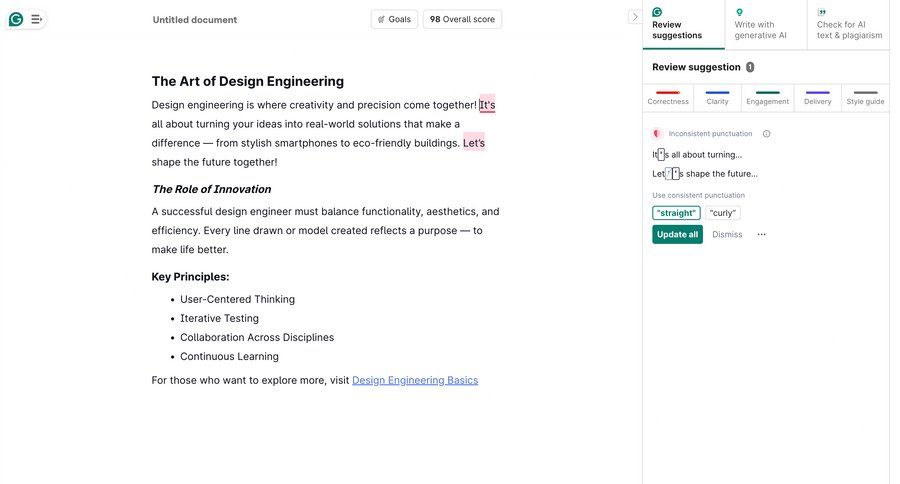Click the Continuous Learning bullet
Viewport: 900px width, 484px height.
(x=229, y=356)
